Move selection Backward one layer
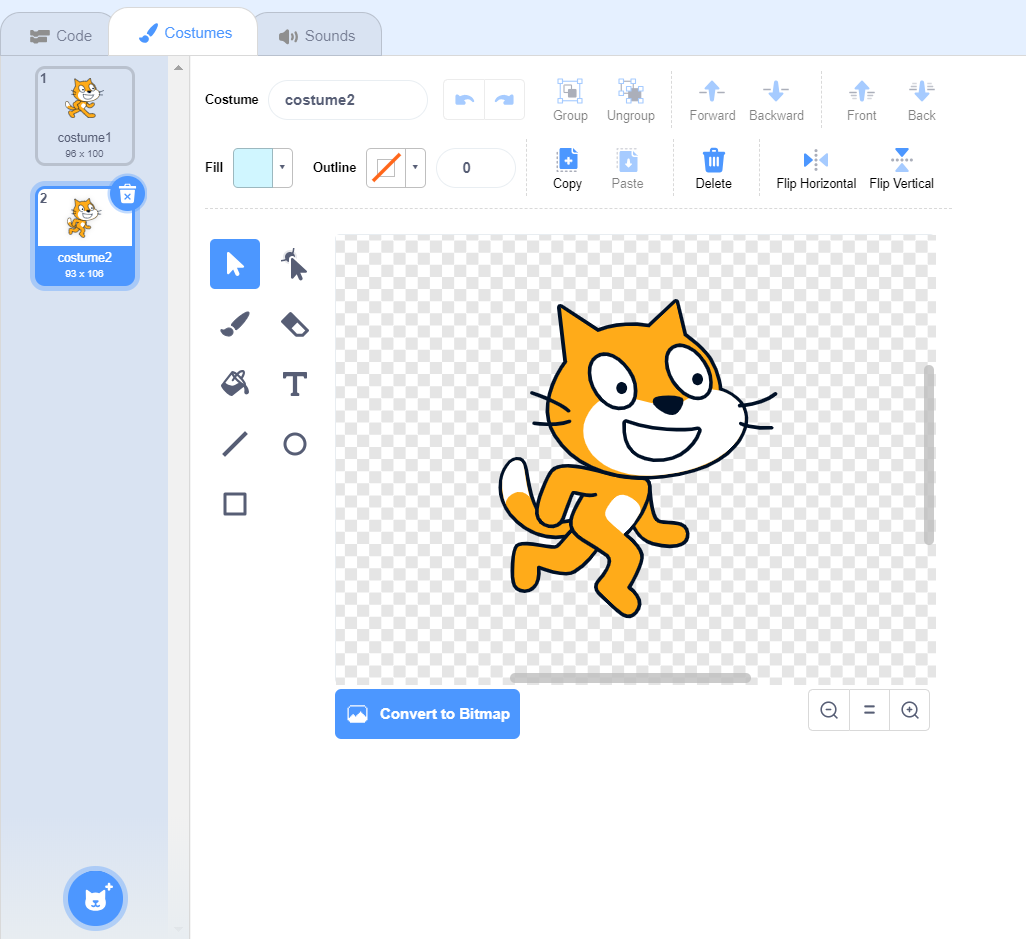This screenshot has height=939, width=1026. 776,100
